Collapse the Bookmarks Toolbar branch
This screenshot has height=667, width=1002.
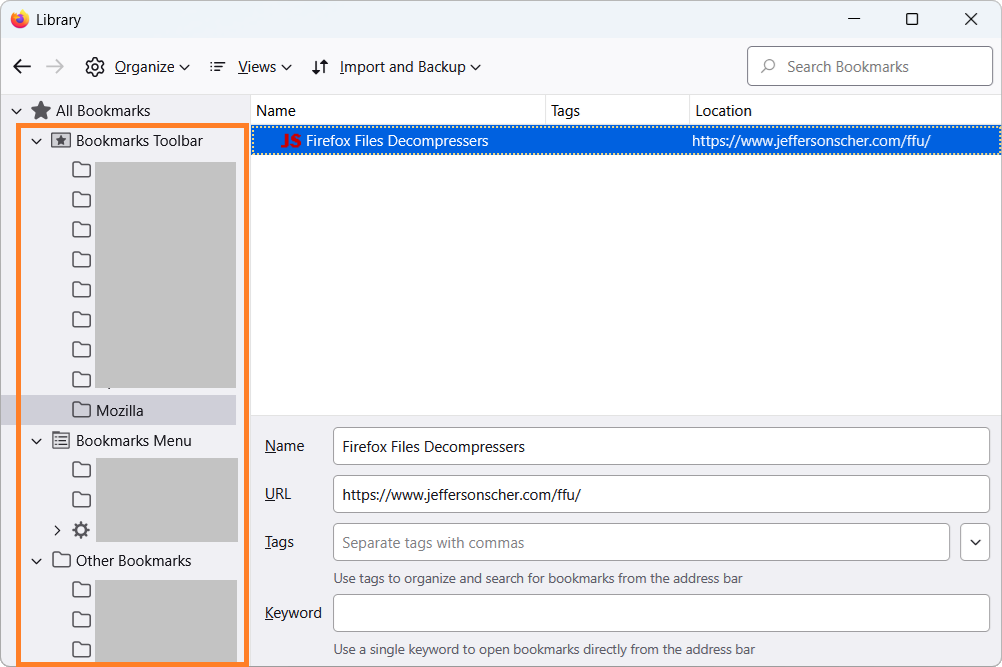point(37,141)
